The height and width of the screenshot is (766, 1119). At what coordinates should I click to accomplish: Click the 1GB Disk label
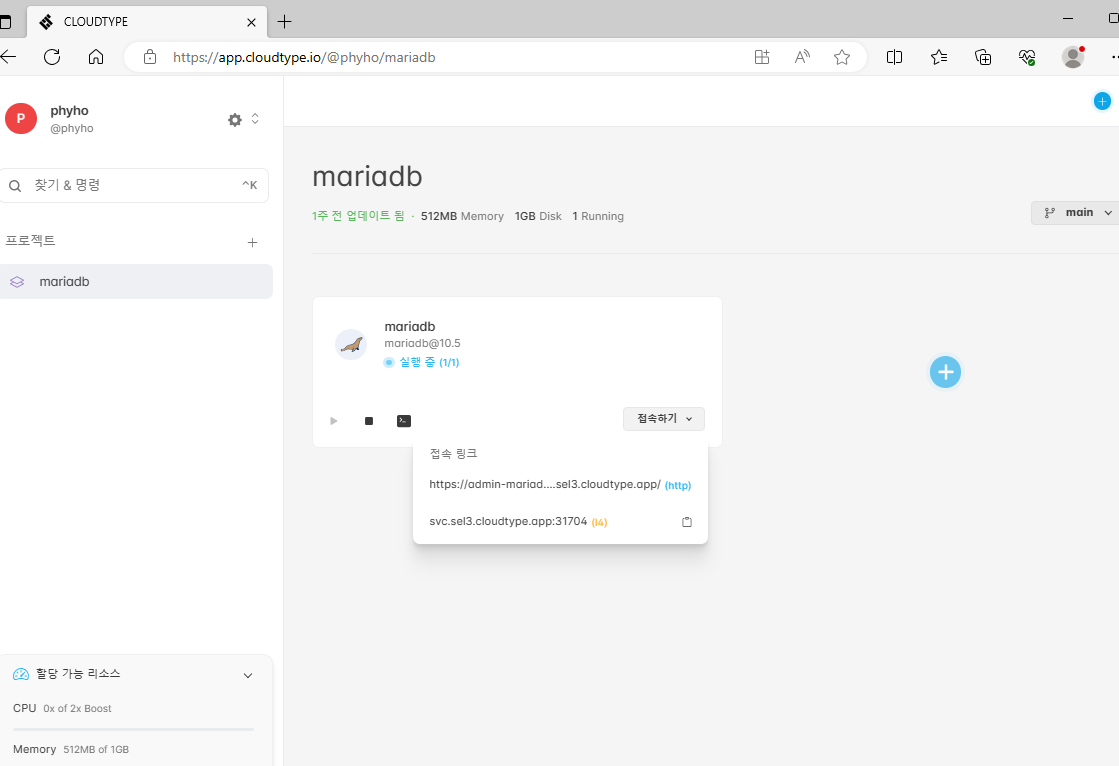pos(538,216)
